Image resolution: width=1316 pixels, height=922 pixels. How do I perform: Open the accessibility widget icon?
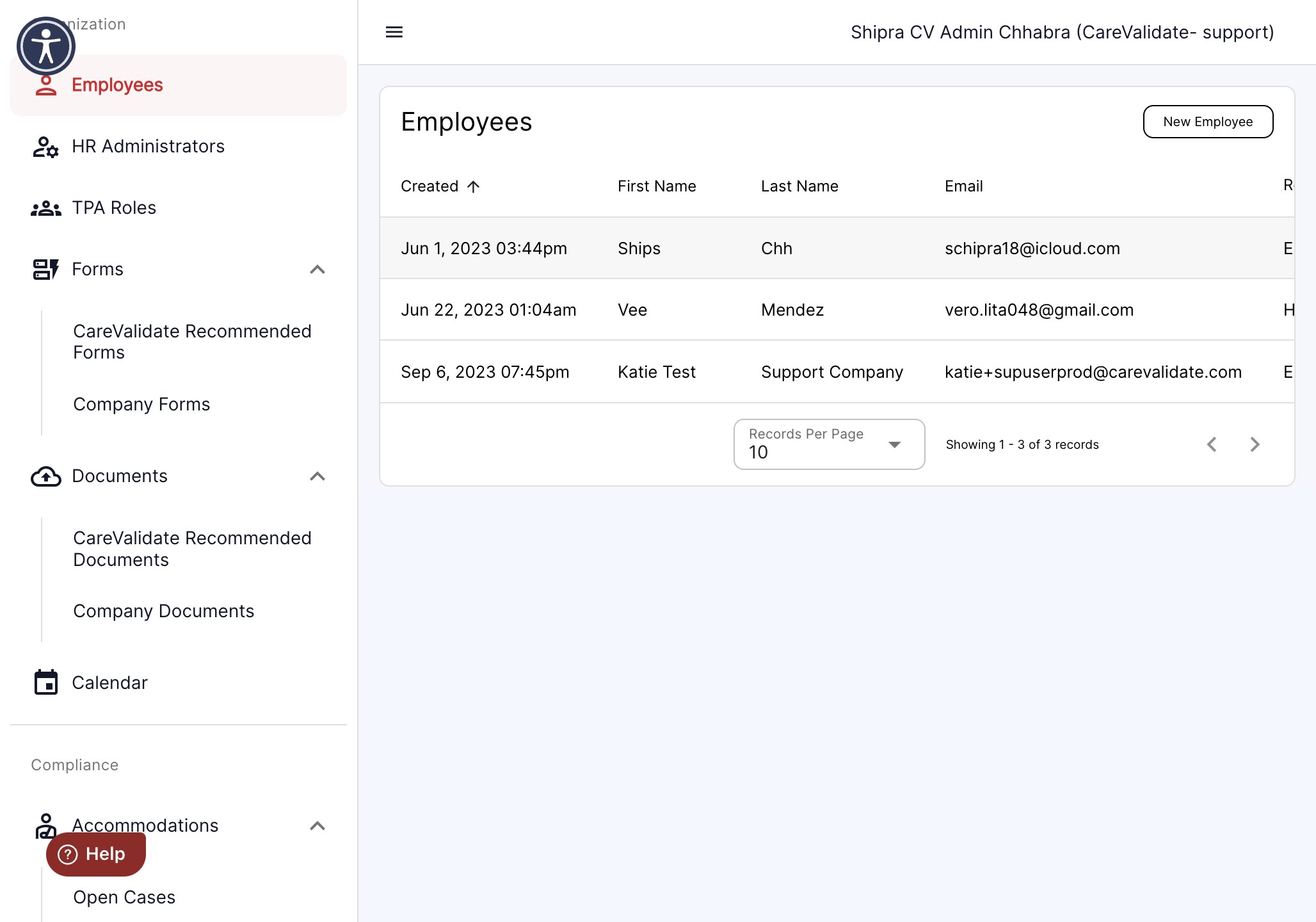point(46,46)
